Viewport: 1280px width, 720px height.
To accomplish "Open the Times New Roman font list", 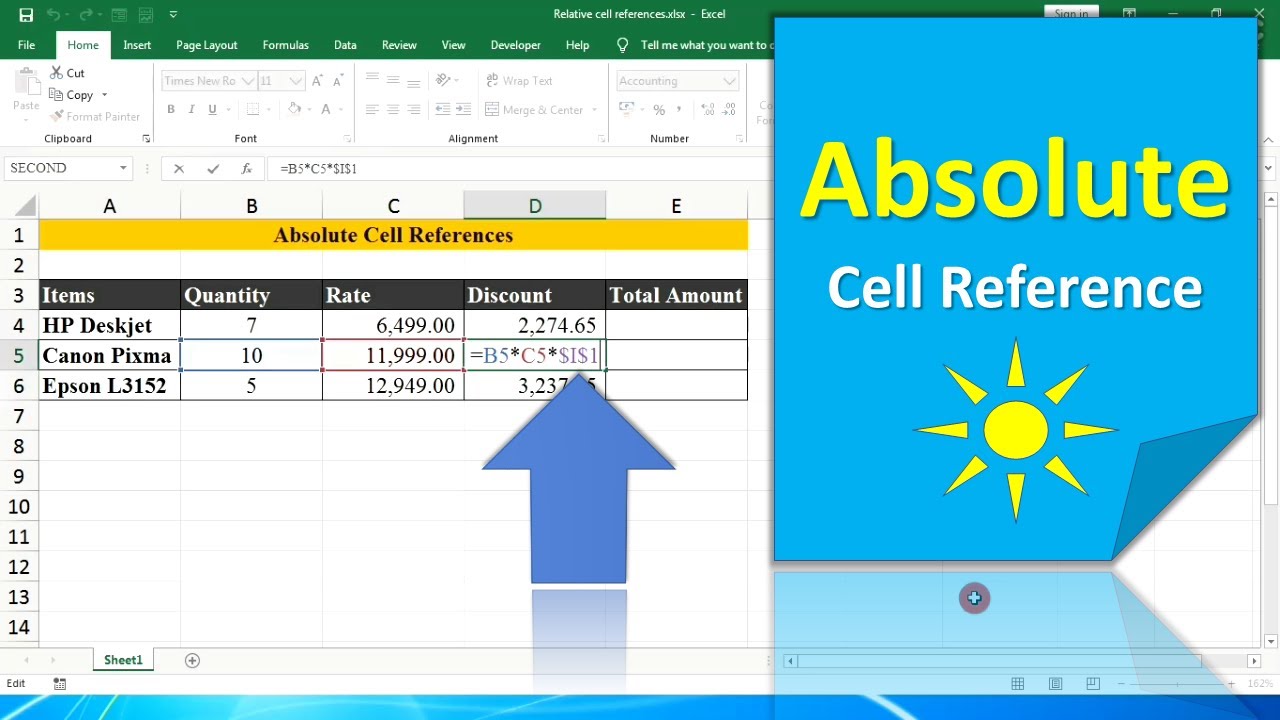I will [246, 81].
